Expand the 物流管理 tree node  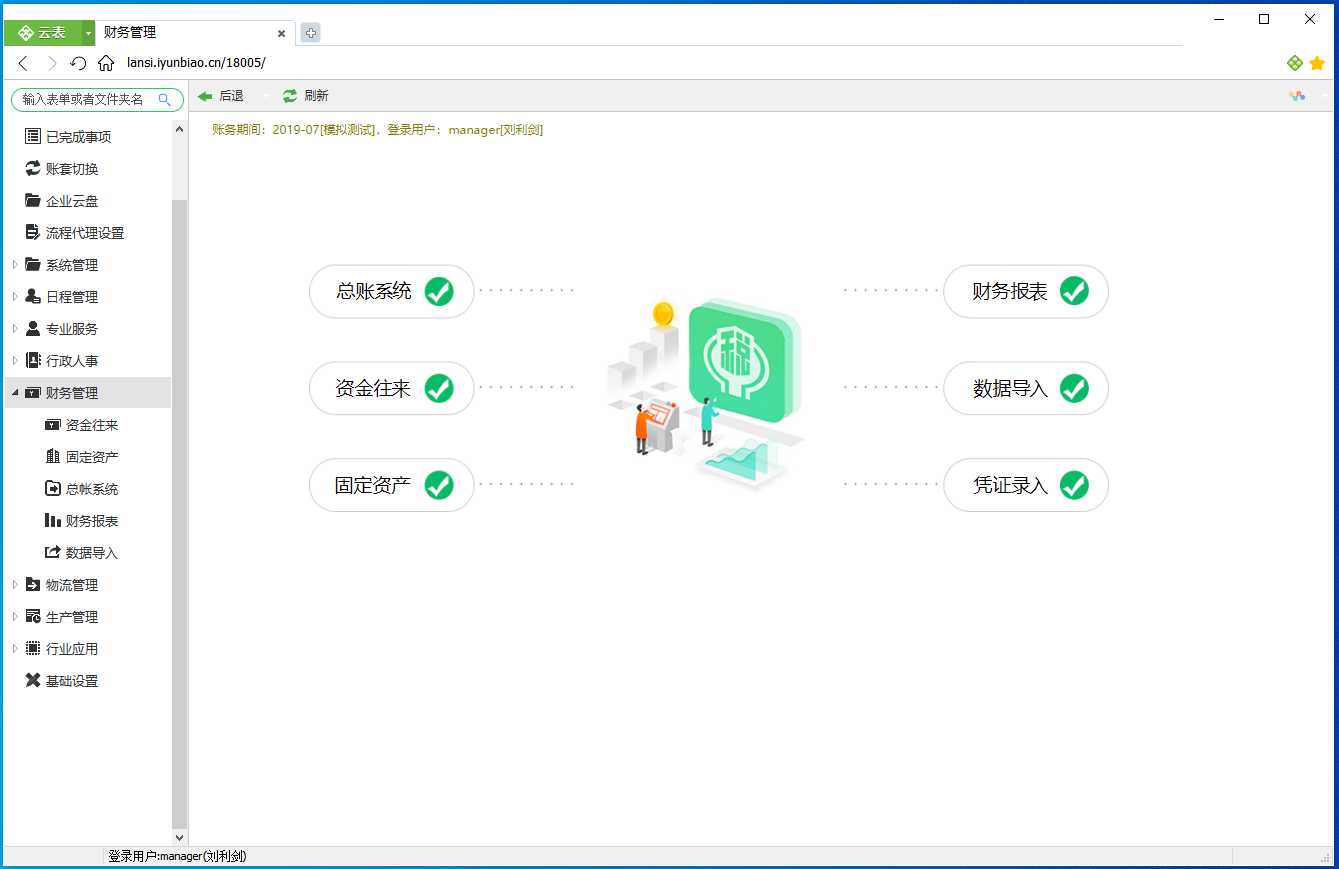(x=15, y=584)
